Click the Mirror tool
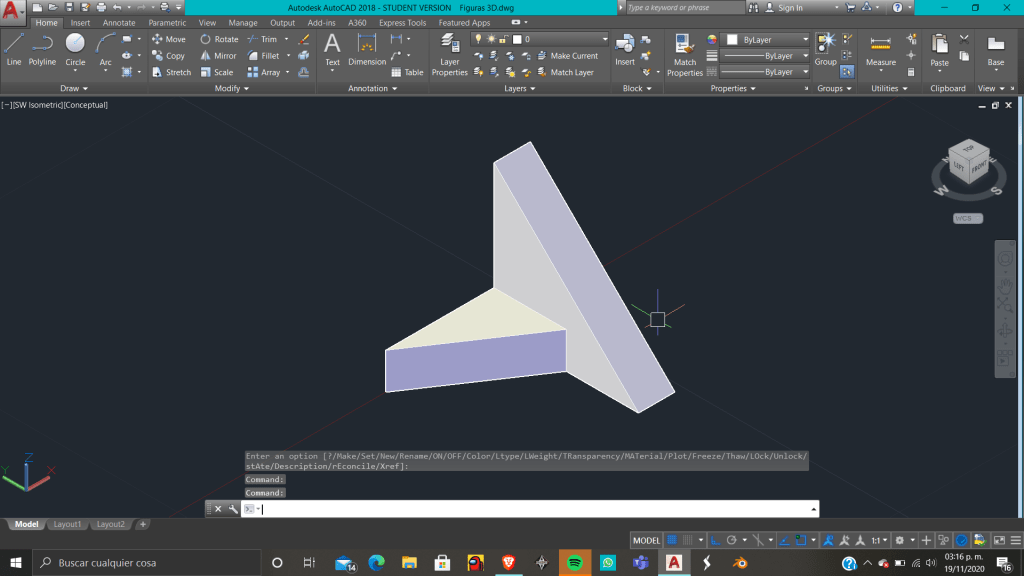The height and width of the screenshot is (576, 1024). (x=218, y=56)
